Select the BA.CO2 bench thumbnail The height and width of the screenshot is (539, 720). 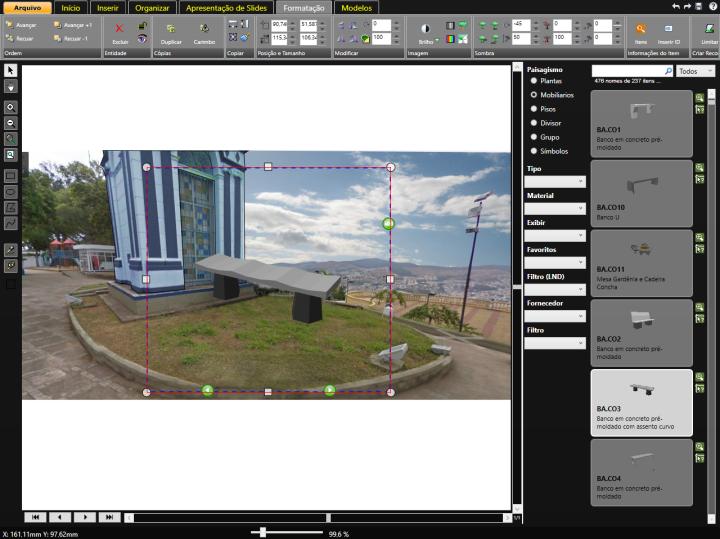coord(641,333)
